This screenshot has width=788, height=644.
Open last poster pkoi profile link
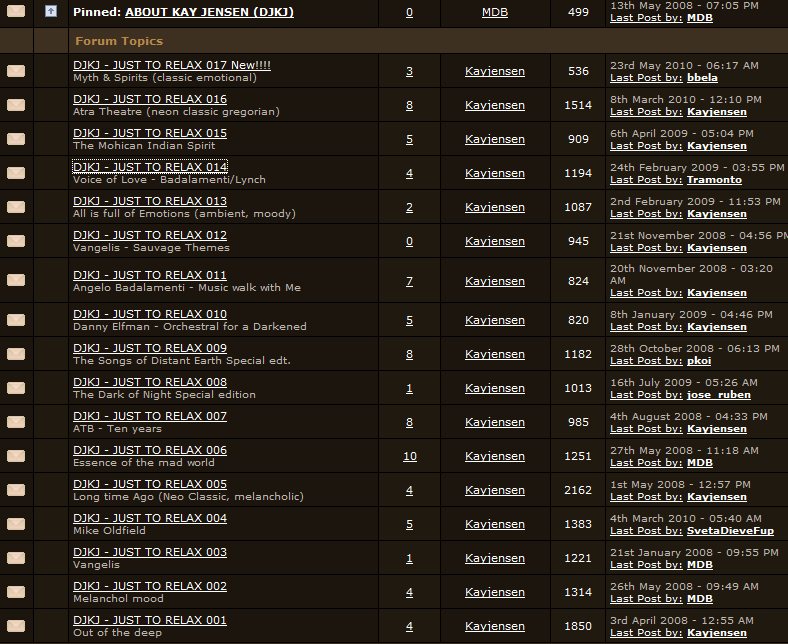pos(699,361)
